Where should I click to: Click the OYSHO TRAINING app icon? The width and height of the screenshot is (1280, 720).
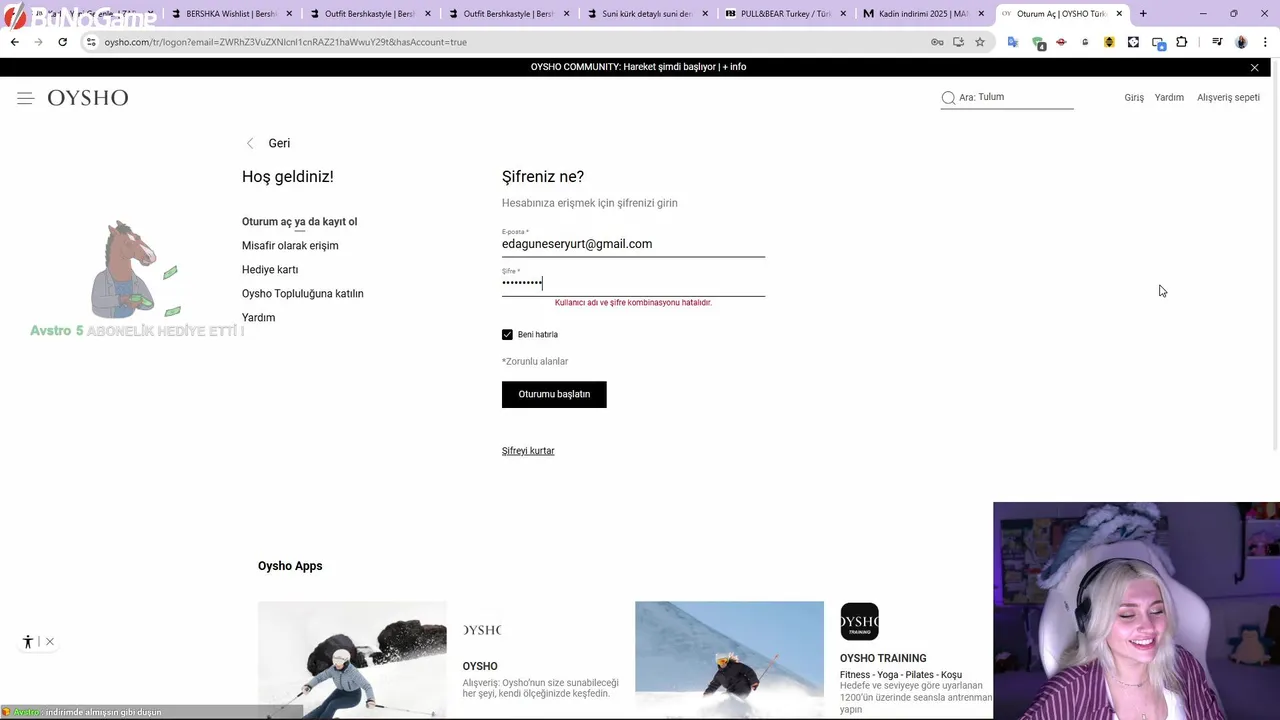coord(859,622)
